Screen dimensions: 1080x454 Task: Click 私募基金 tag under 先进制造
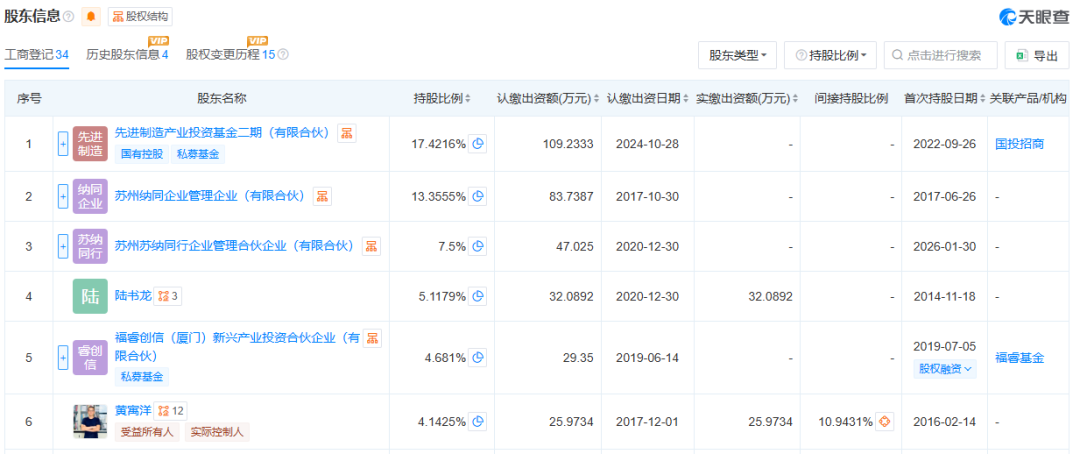pos(197,154)
